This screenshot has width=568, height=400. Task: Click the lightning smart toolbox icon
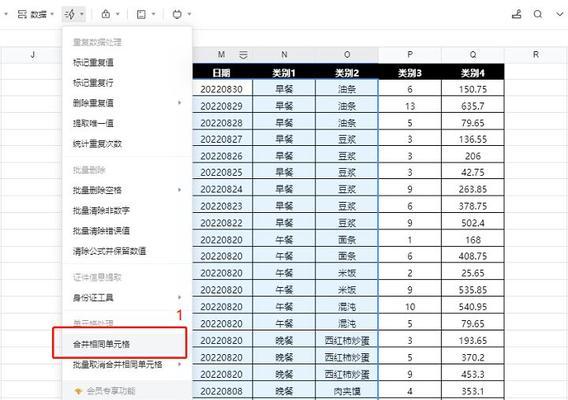click(70, 14)
